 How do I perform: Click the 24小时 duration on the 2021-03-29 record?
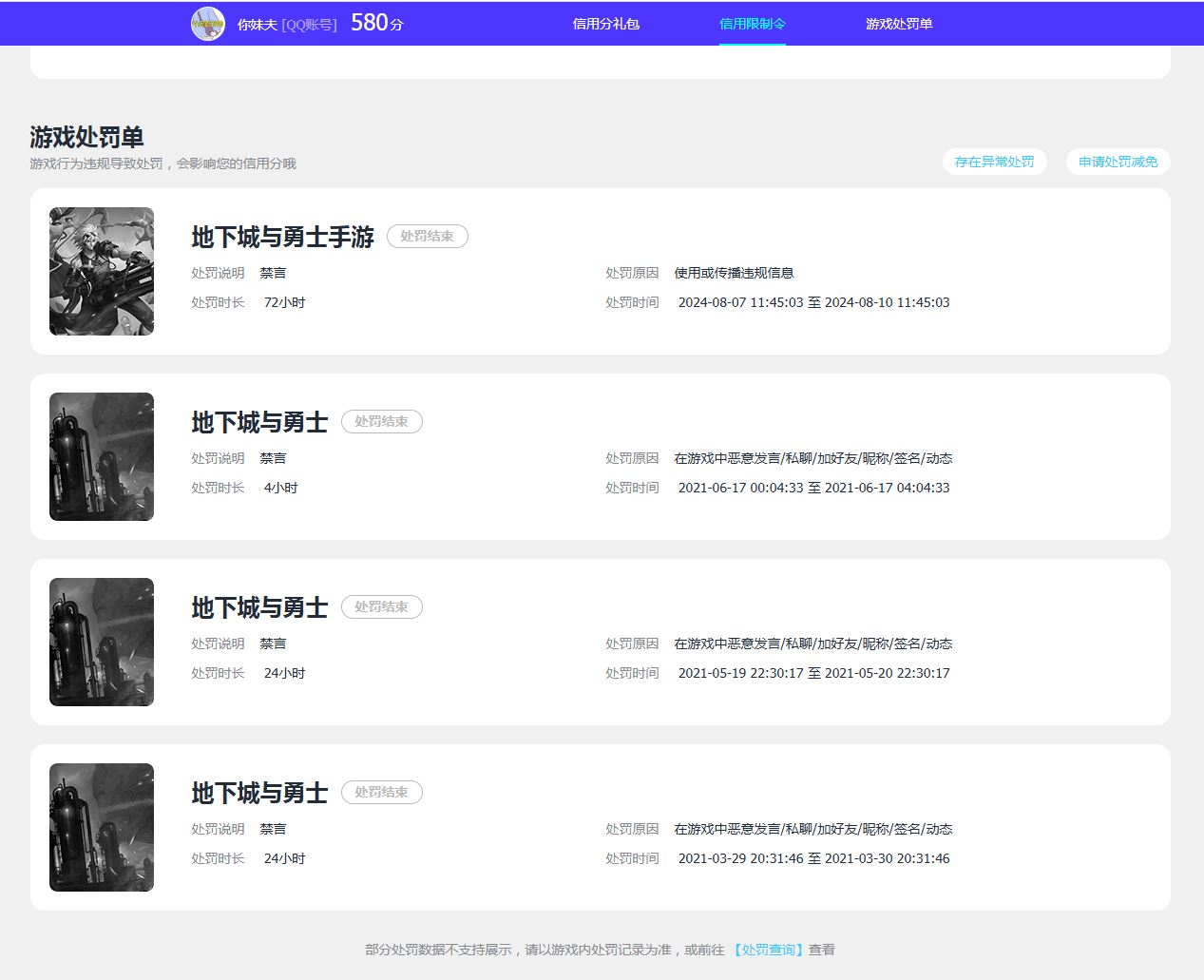coord(284,858)
